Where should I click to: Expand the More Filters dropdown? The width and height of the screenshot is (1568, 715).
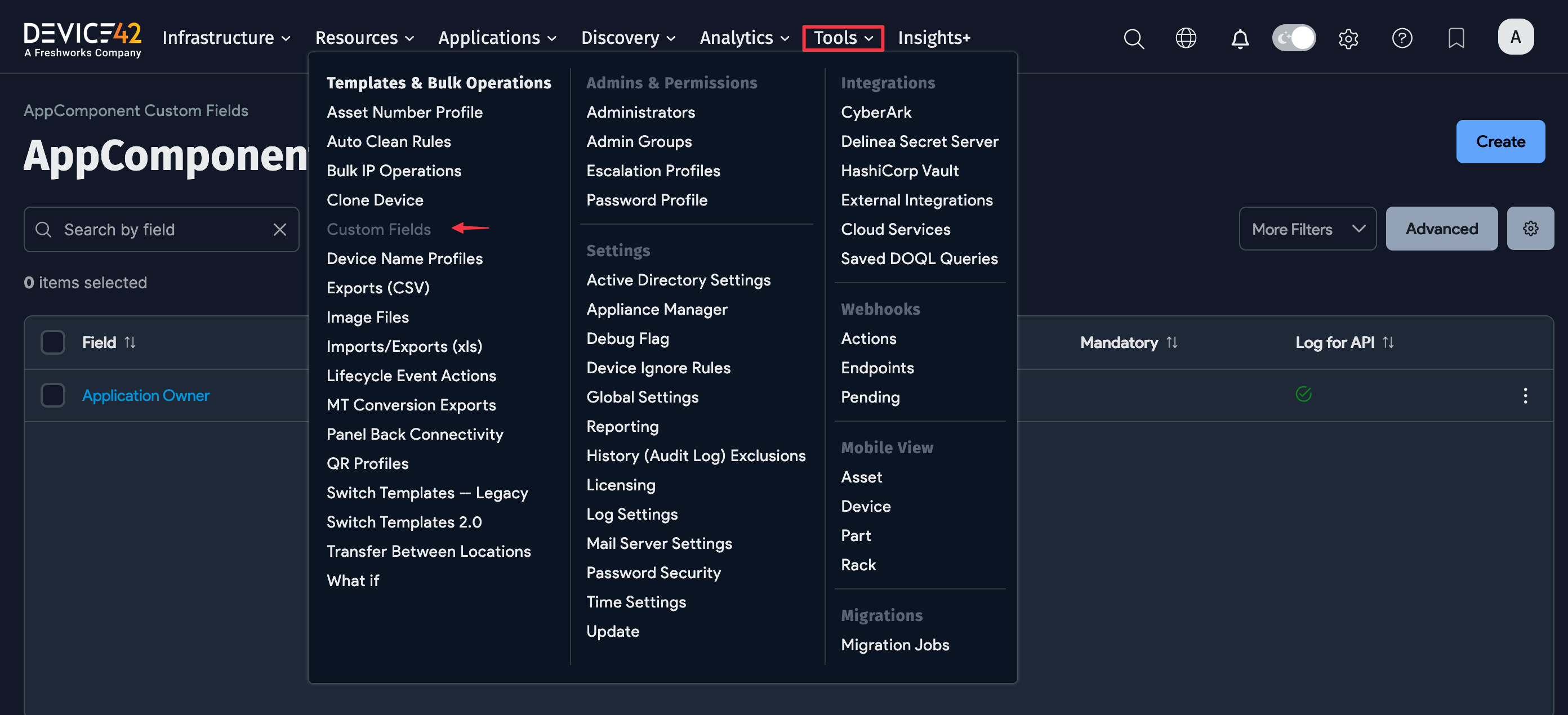point(1307,228)
